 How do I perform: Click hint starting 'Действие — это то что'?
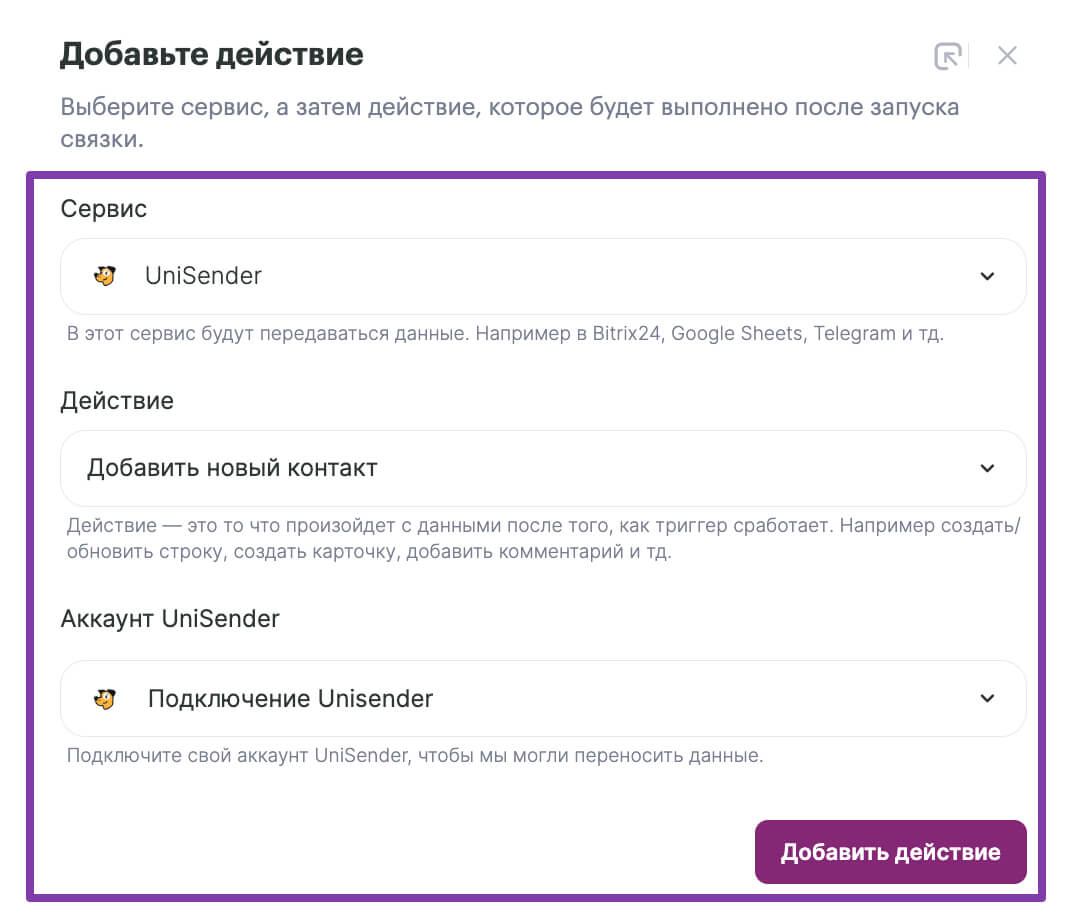pos(543,539)
